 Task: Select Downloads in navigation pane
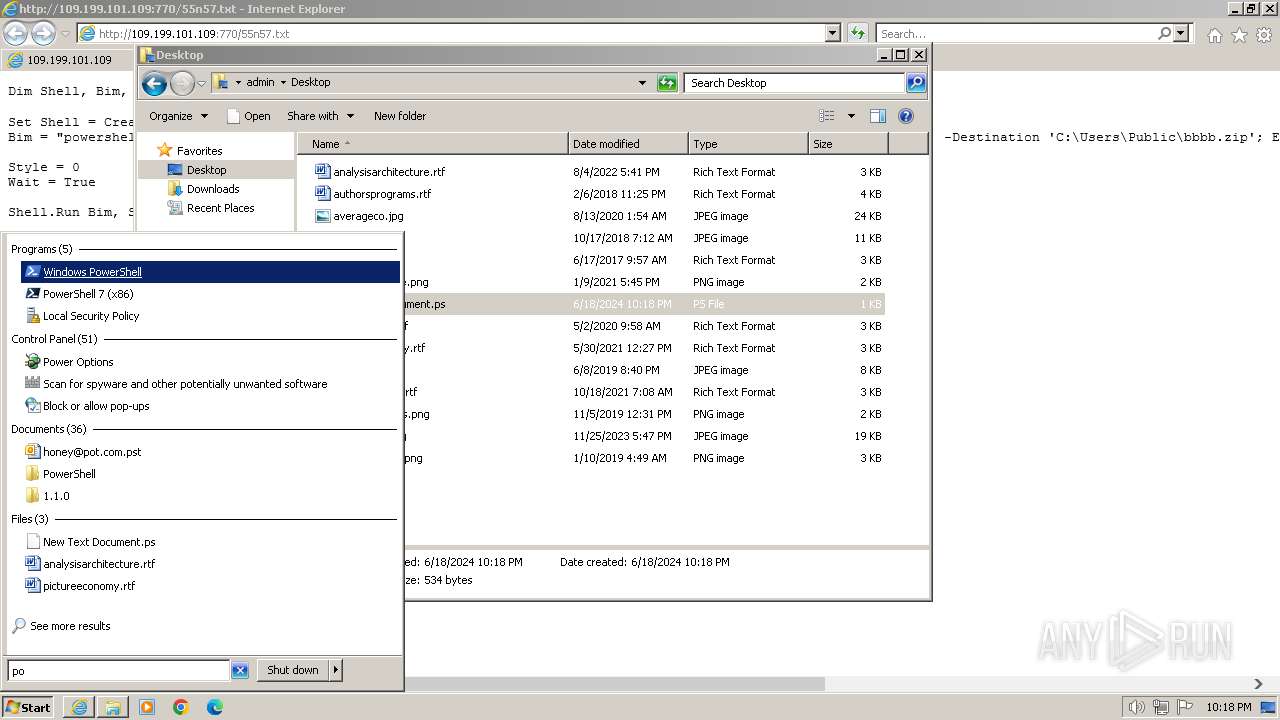pos(204,189)
